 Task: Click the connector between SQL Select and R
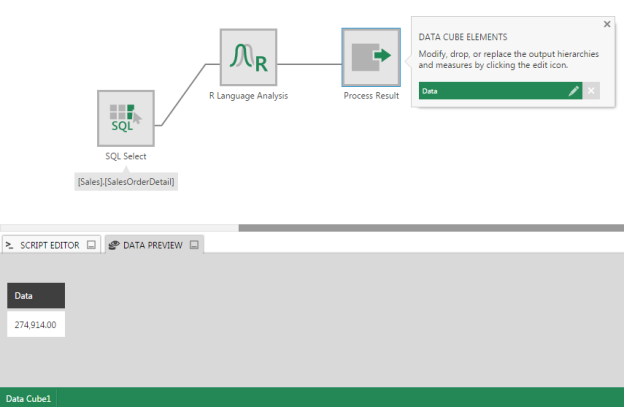click(187, 94)
